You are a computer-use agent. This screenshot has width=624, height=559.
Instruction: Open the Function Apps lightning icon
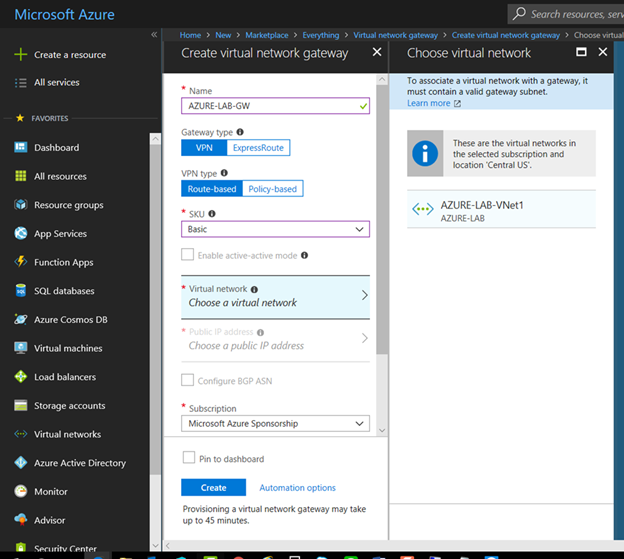click(x=20, y=262)
